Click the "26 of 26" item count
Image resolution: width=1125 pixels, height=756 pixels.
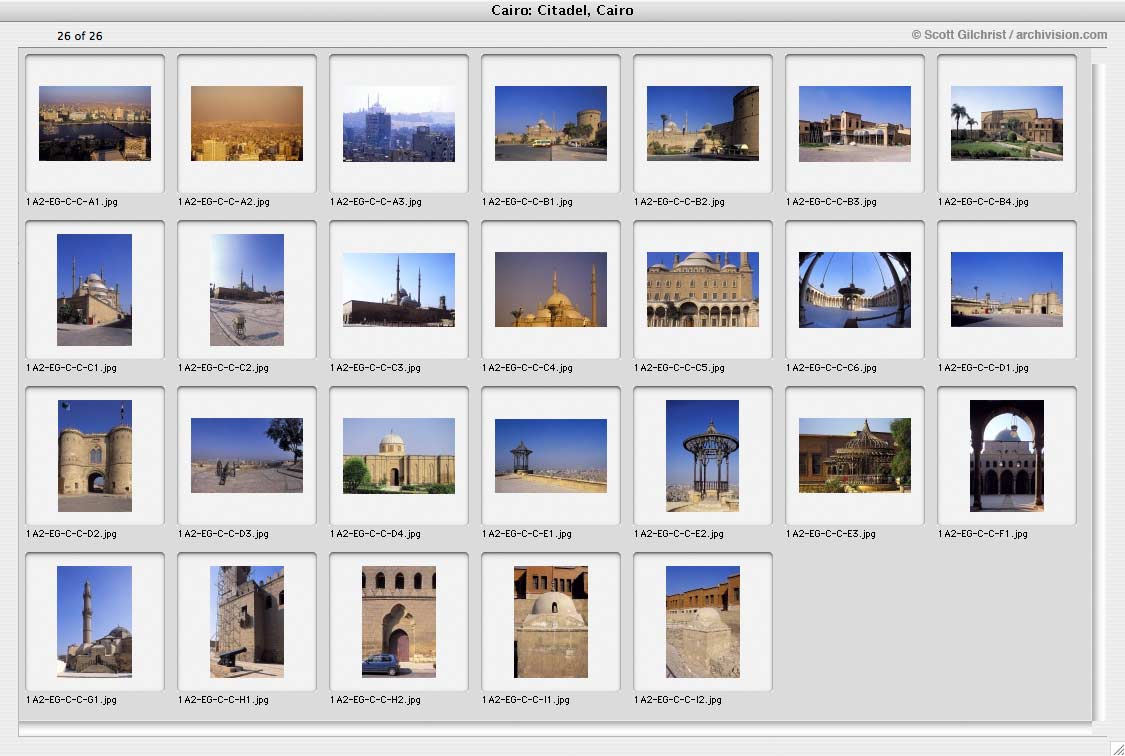click(x=80, y=36)
